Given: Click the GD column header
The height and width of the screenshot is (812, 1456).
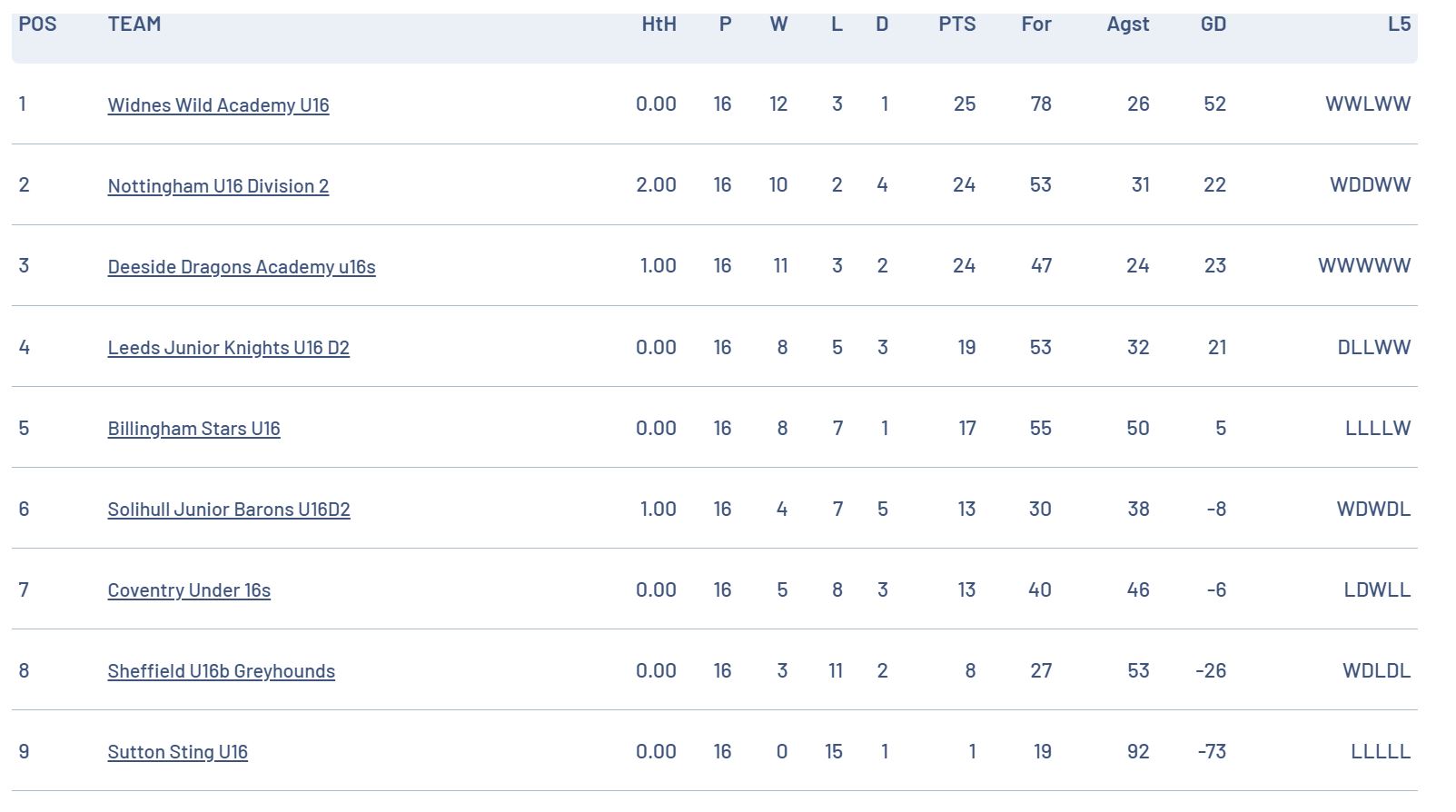Looking at the screenshot, I should click(1213, 25).
